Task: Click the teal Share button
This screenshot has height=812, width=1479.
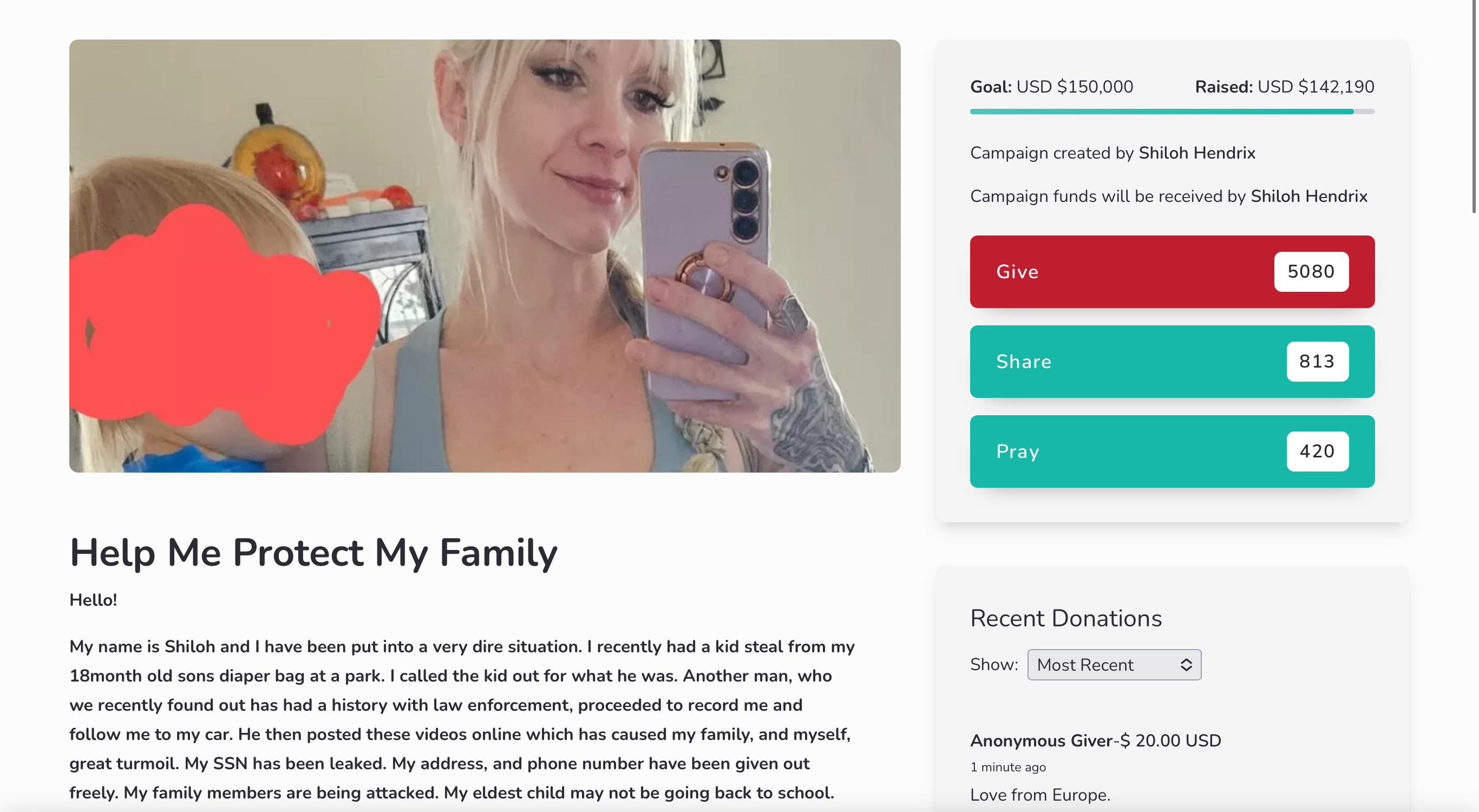Action: coord(1172,361)
